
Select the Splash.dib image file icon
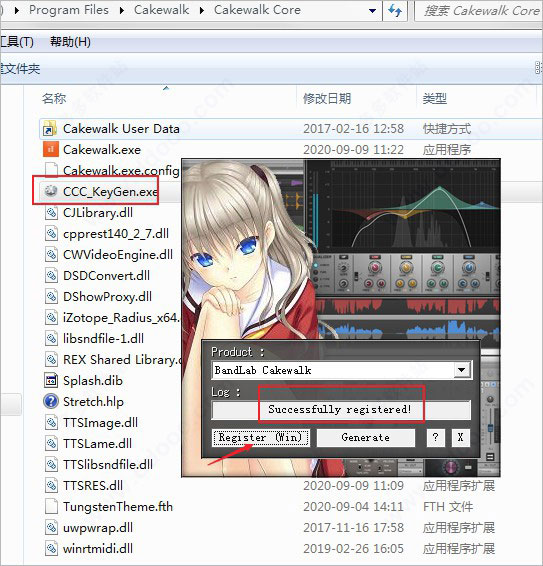pos(51,380)
